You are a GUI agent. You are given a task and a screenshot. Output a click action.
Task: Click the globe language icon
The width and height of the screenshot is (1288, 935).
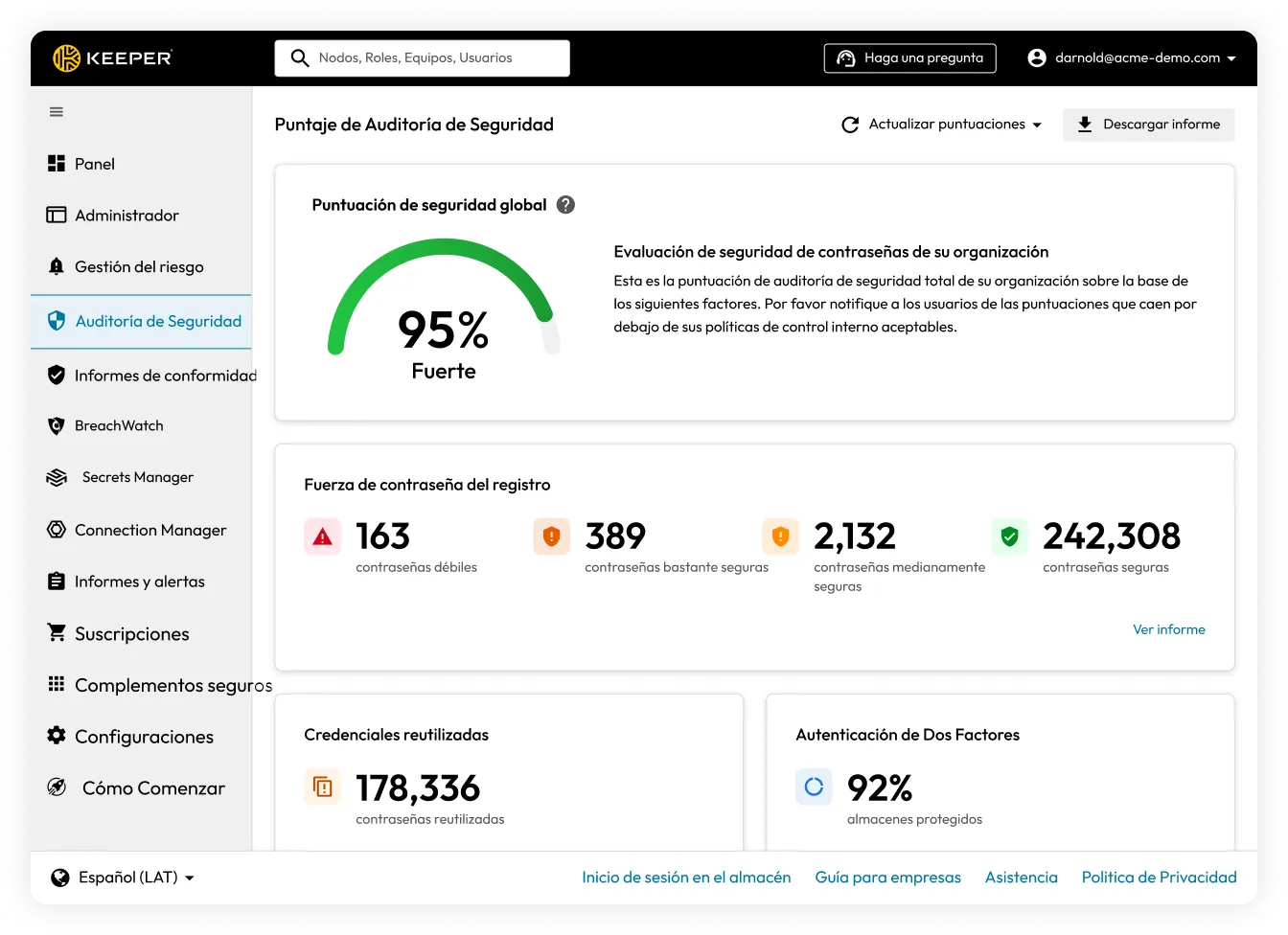60,878
